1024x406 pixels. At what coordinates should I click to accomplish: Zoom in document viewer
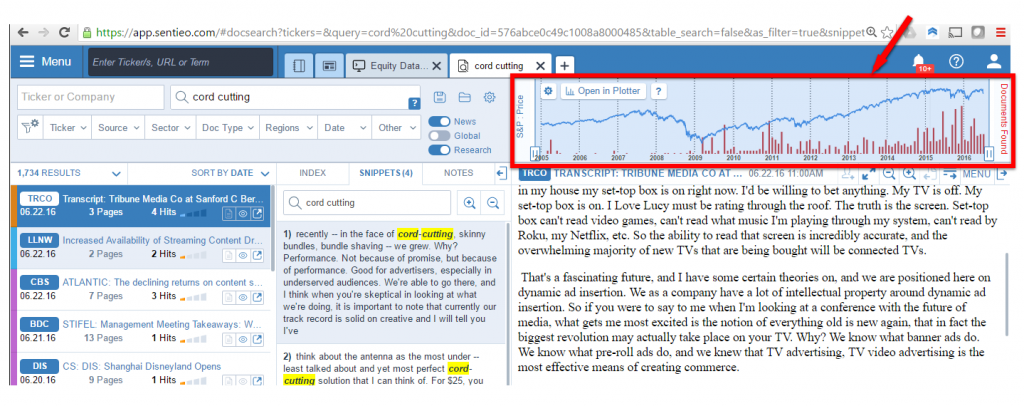pos(909,174)
